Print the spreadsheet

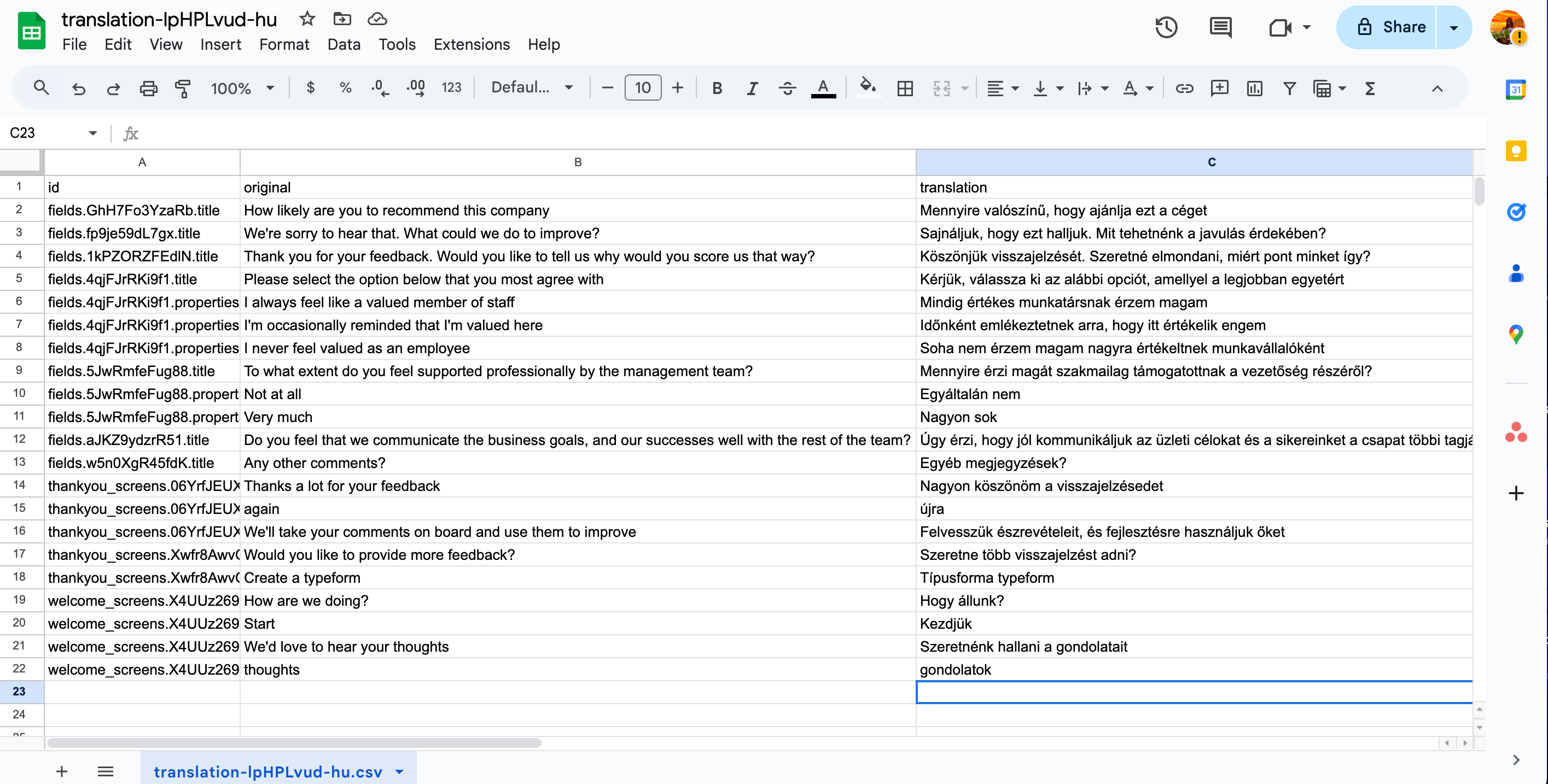tap(148, 89)
